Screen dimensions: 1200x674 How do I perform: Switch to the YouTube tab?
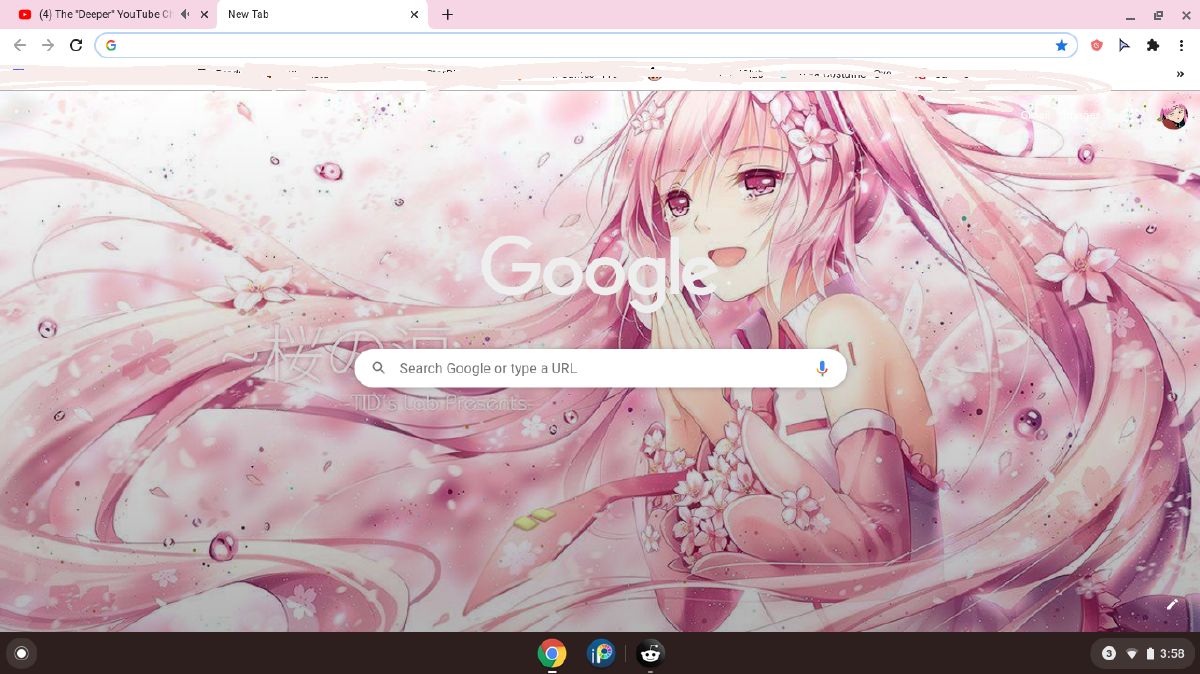pos(100,14)
